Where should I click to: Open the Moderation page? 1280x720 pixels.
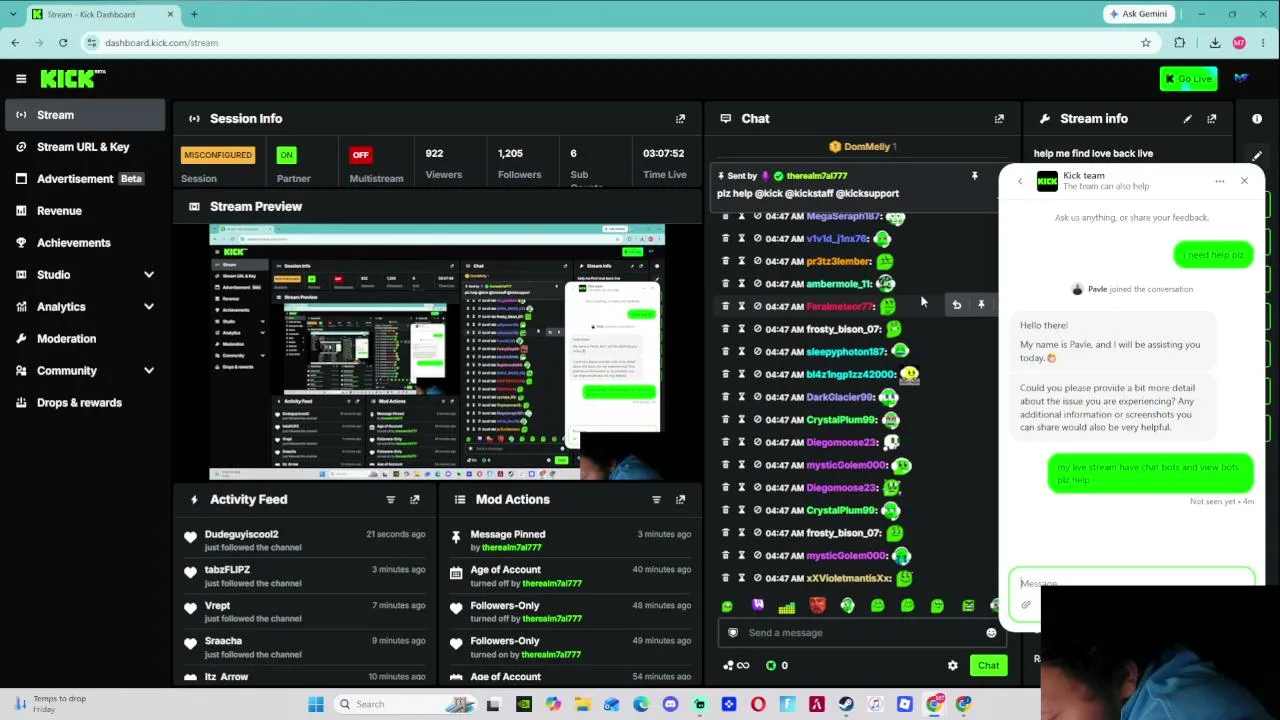click(83, 339)
